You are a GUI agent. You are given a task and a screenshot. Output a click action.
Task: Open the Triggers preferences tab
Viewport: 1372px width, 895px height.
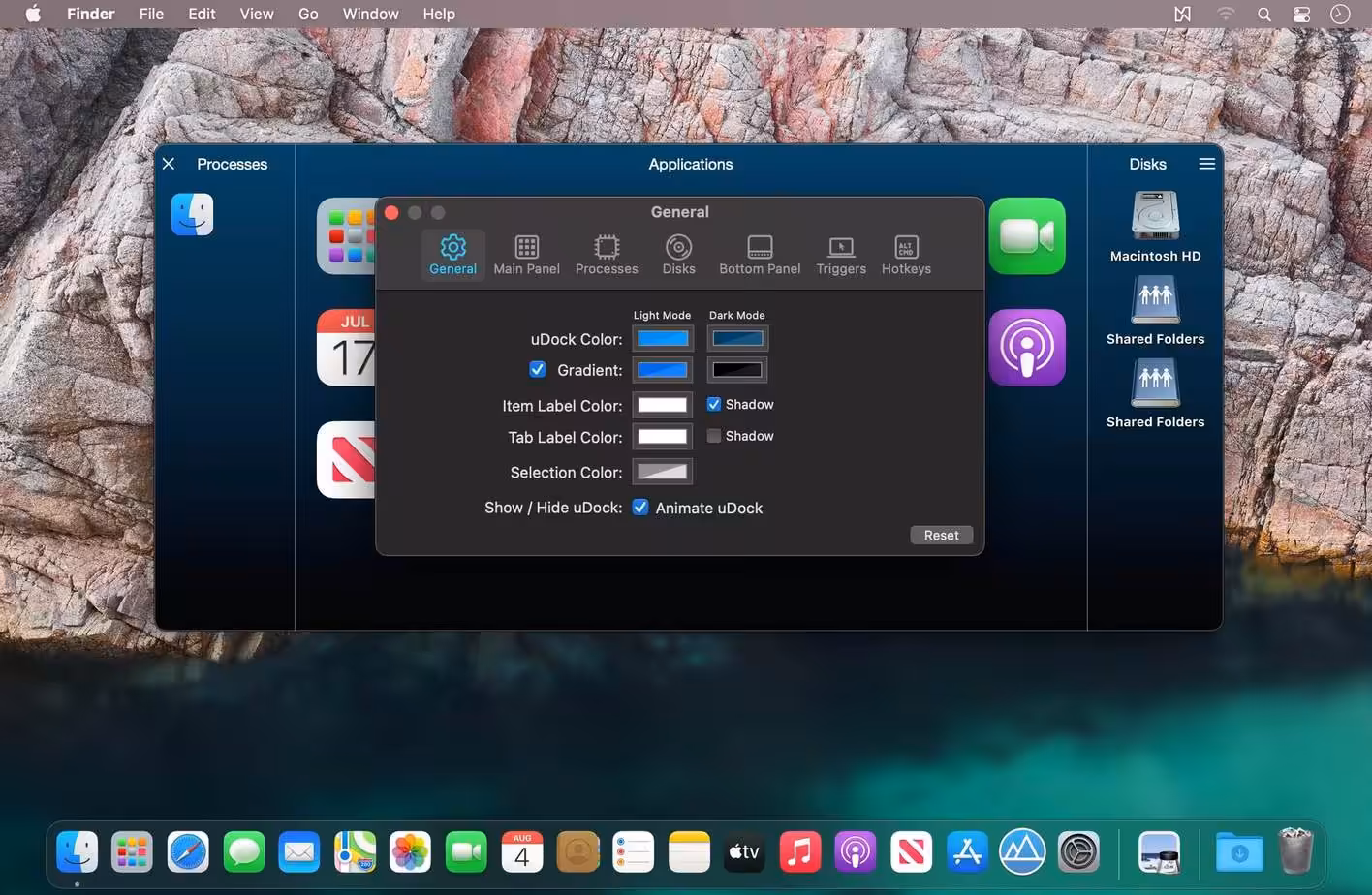[841, 256]
